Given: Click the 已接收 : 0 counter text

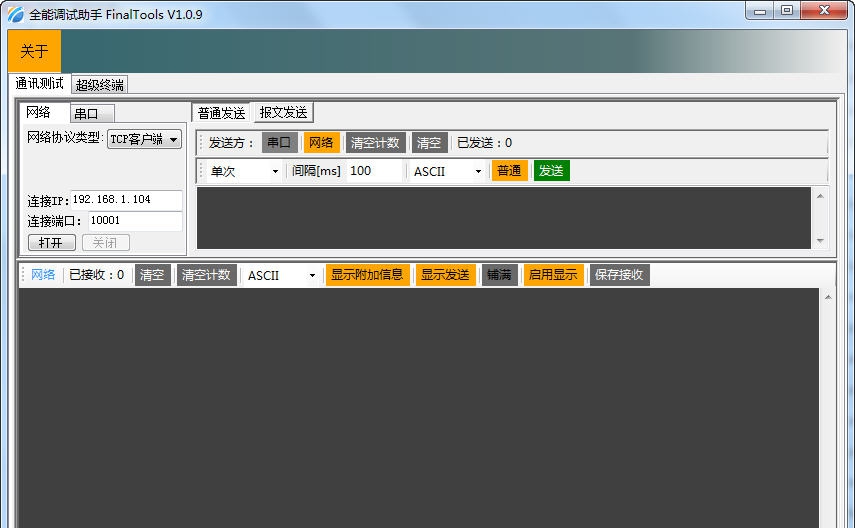Looking at the screenshot, I should tap(97, 275).
